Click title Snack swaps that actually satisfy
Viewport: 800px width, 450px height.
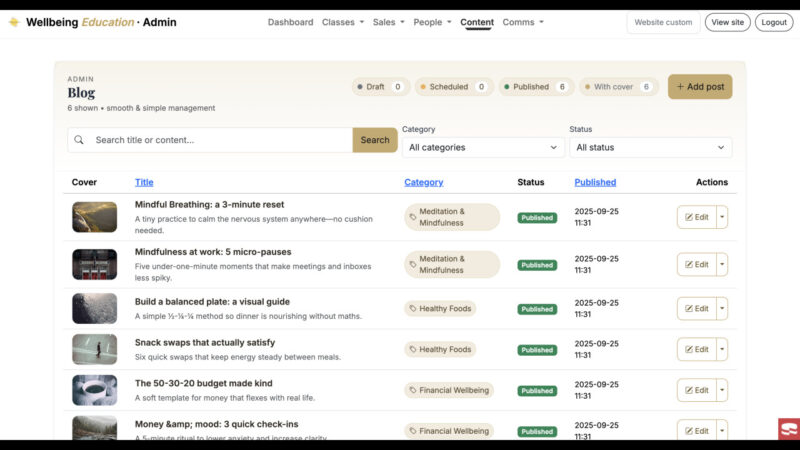(x=205, y=342)
